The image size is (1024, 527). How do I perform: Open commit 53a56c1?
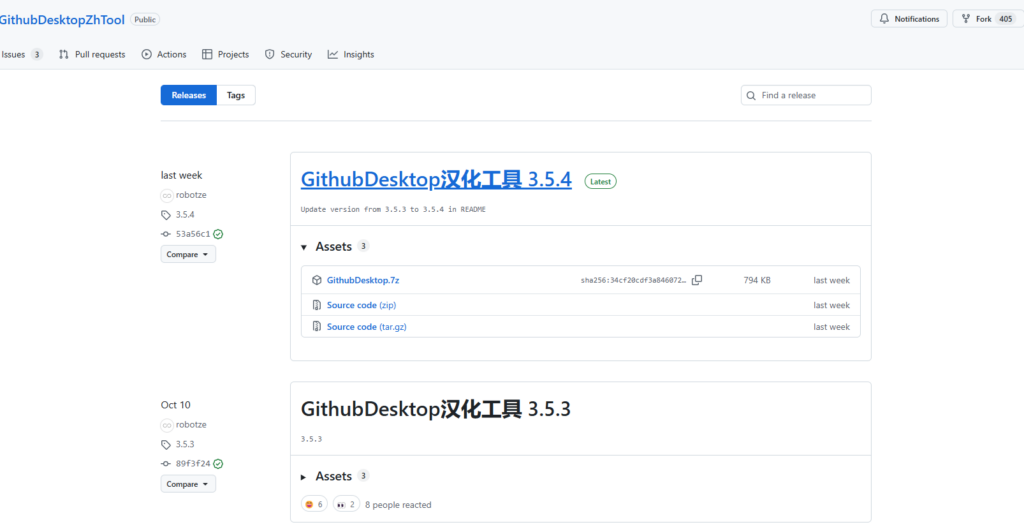[193, 234]
